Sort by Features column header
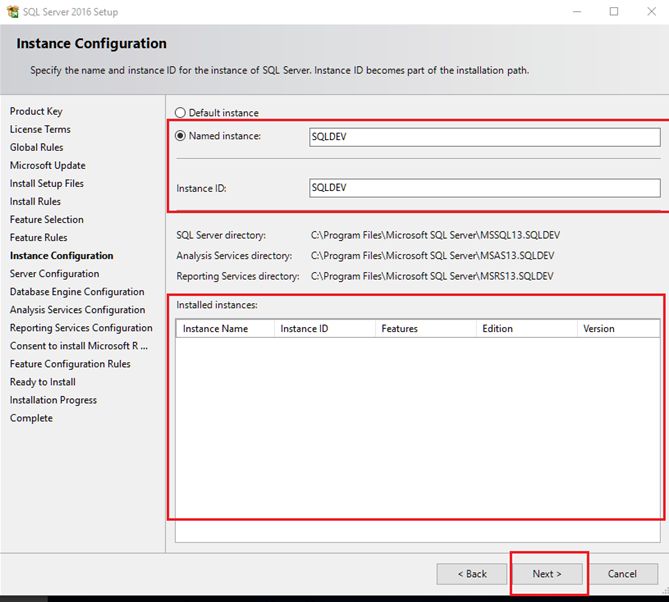This screenshot has height=602, width=669. 426,329
